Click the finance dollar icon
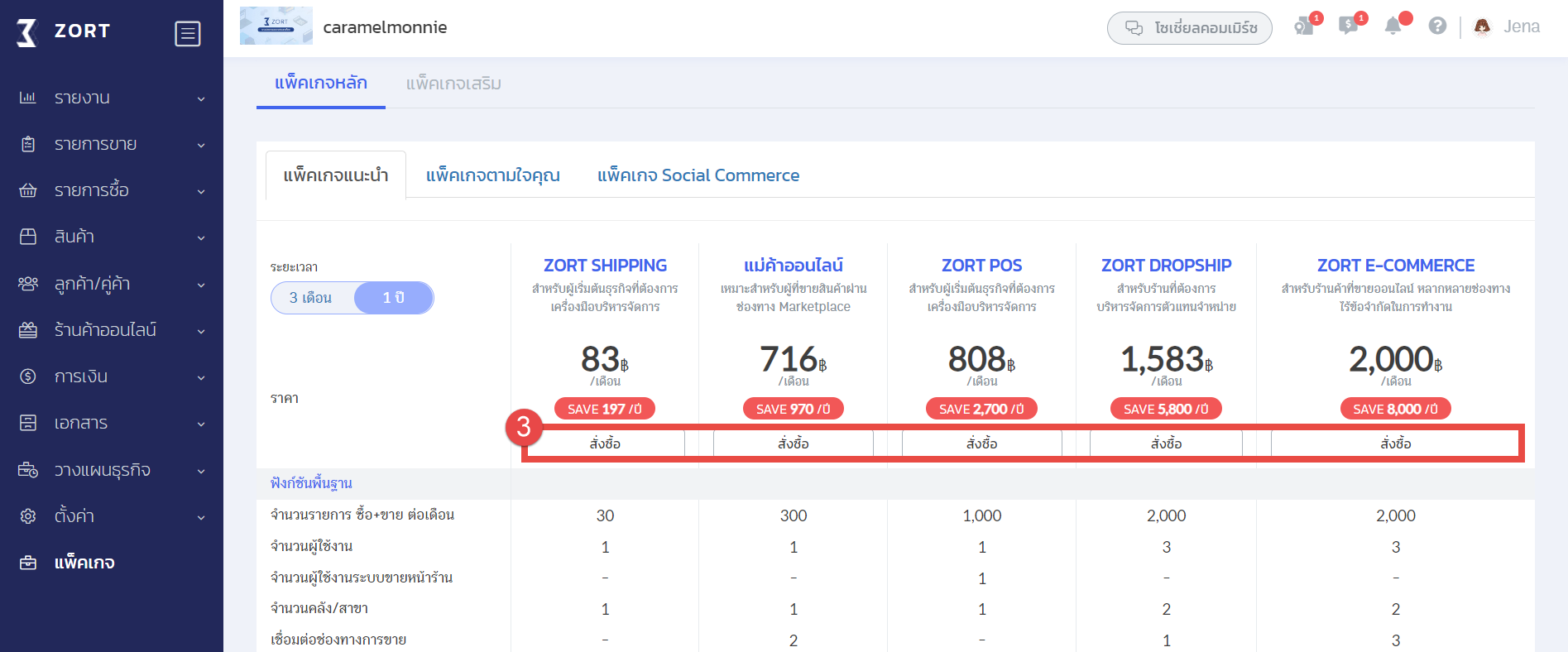This screenshot has width=1568, height=652. coord(28,376)
